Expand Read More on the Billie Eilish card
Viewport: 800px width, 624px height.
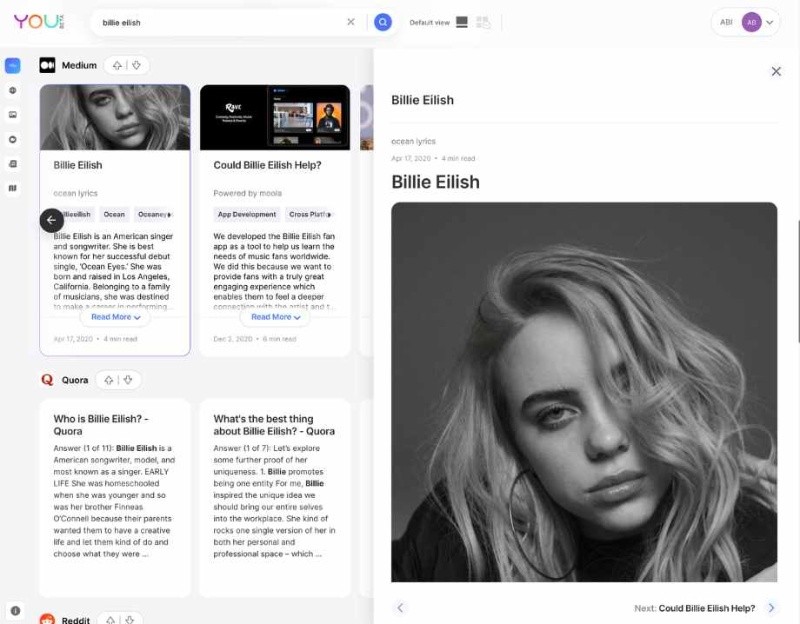coord(115,317)
